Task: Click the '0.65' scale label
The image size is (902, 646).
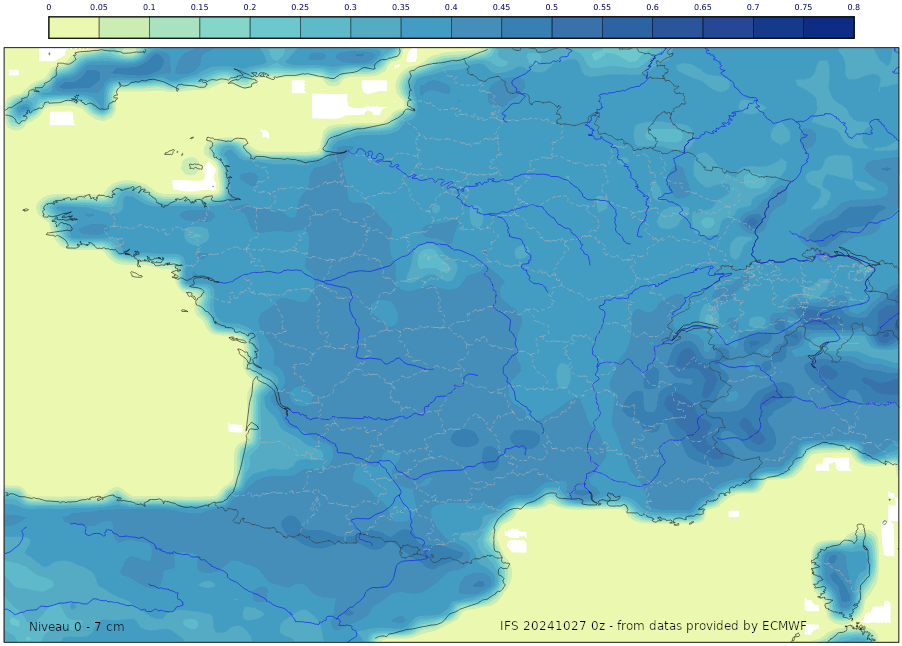Action: [x=703, y=7]
